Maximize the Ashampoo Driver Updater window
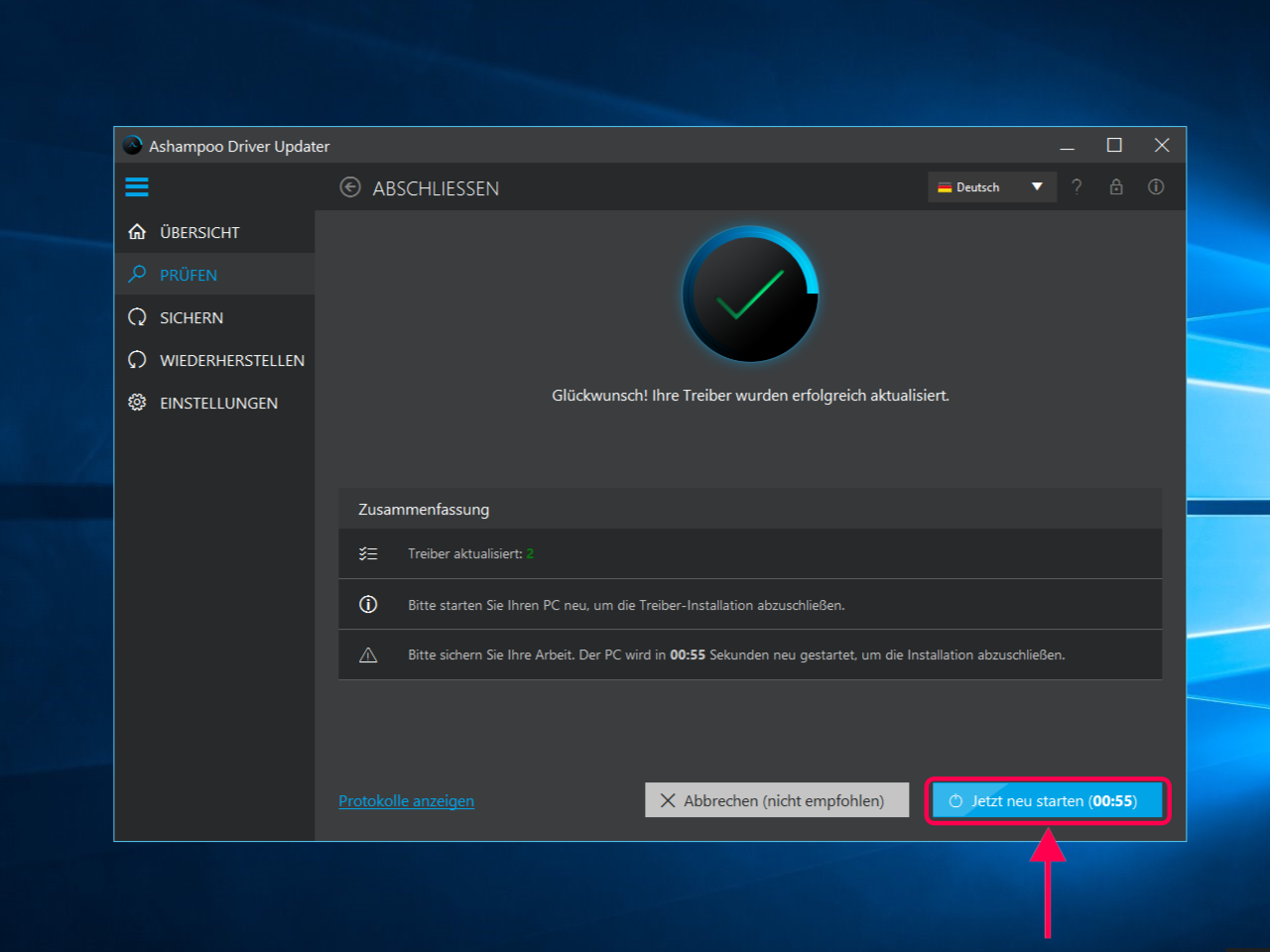 click(x=1114, y=145)
